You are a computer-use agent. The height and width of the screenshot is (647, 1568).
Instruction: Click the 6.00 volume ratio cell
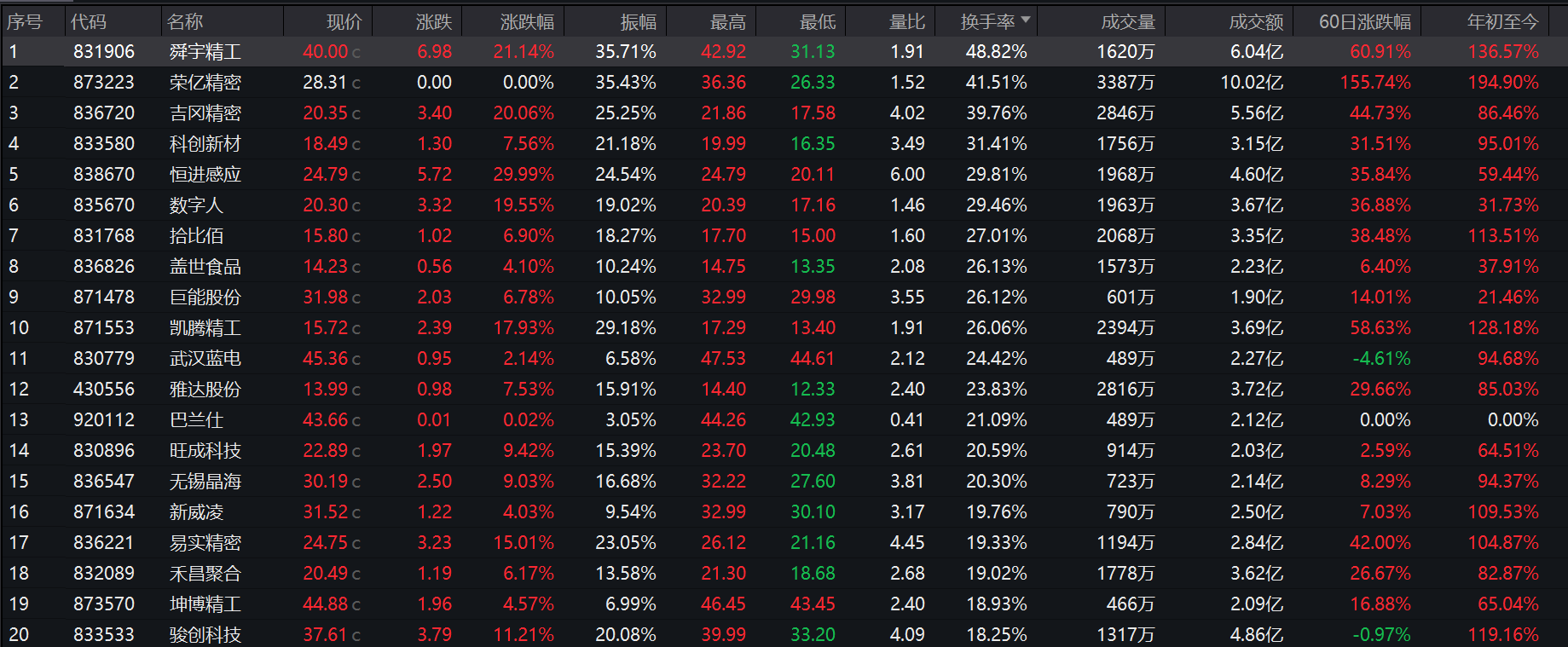[x=907, y=175]
